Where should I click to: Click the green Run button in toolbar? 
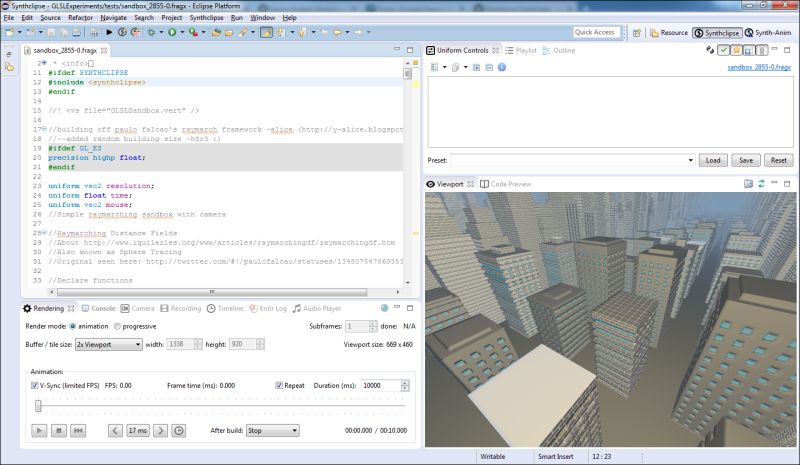(x=172, y=32)
